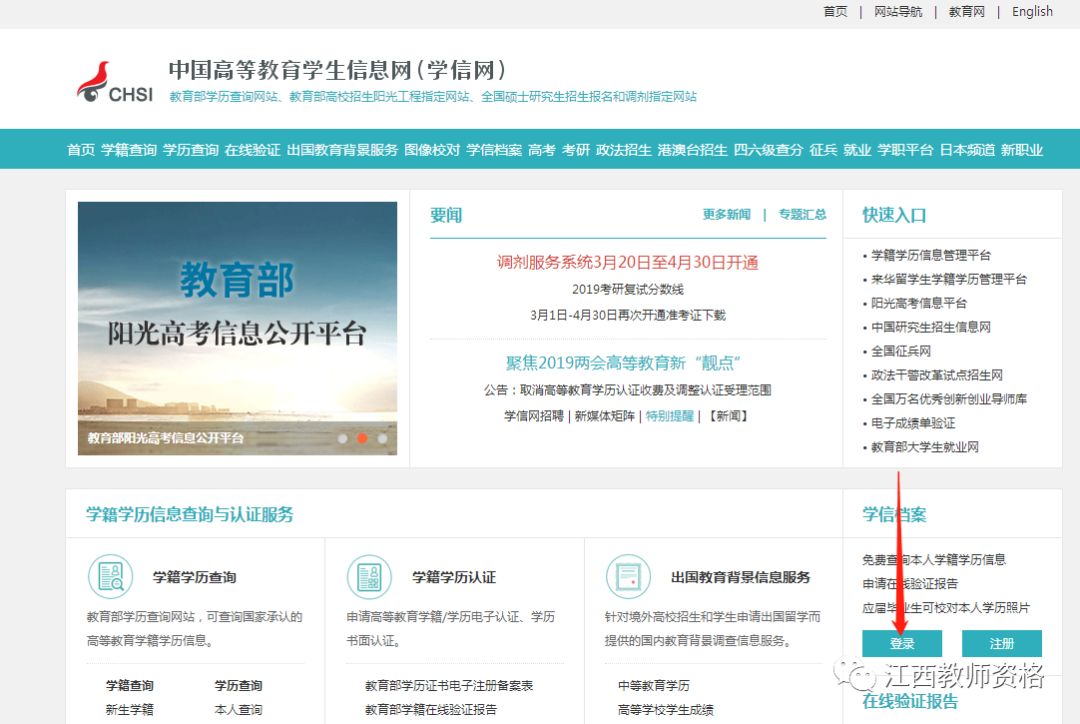Open 本人查询 link
The width and height of the screenshot is (1080, 724).
(x=238, y=710)
